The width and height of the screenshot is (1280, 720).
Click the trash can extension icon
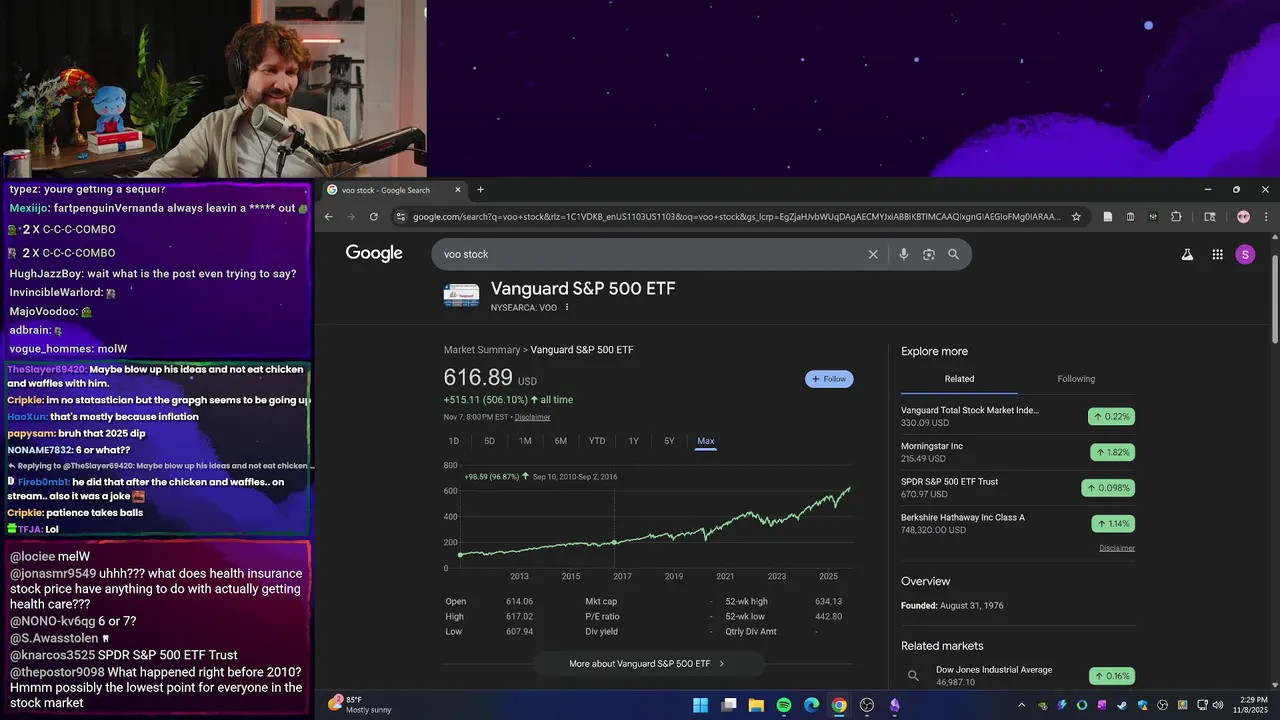(x=1130, y=216)
